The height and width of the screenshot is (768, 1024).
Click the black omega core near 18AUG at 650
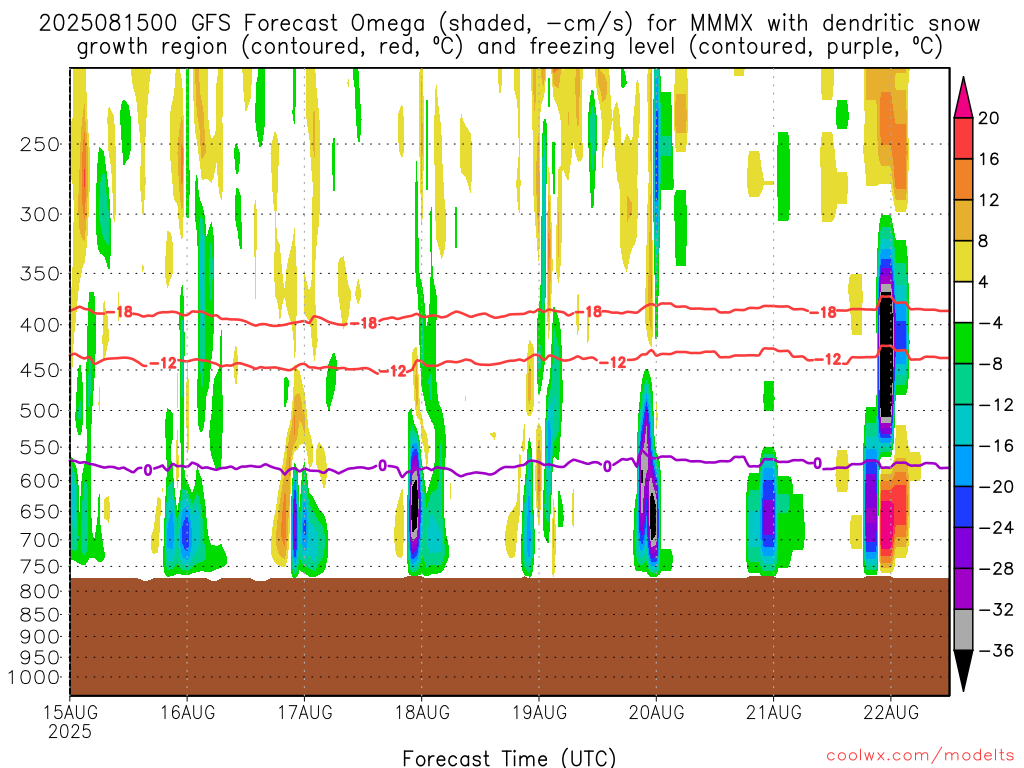click(x=415, y=505)
